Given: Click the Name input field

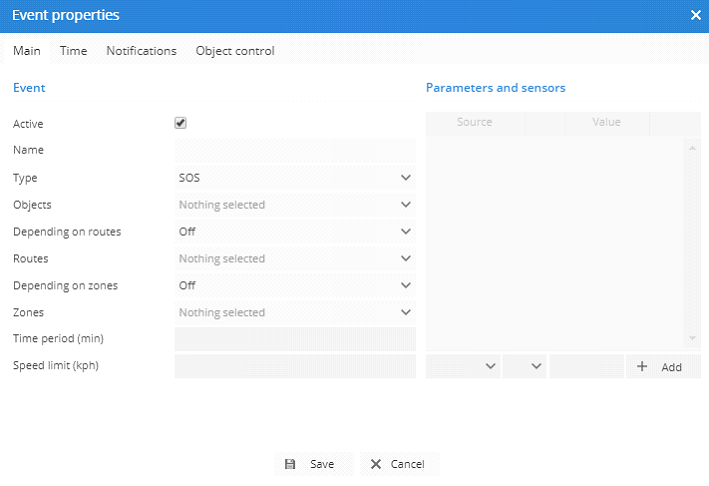Looking at the screenshot, I should [294, 151].
